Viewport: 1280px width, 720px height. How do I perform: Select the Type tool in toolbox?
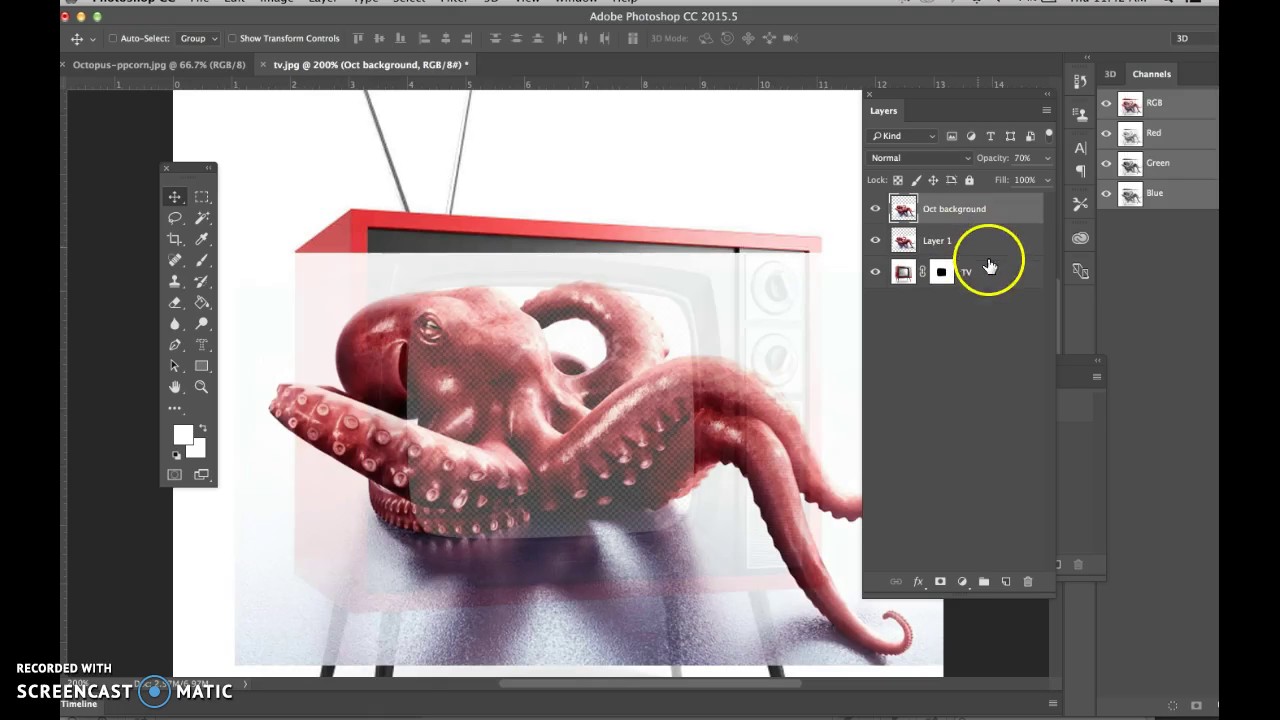(x=202, y=345)
